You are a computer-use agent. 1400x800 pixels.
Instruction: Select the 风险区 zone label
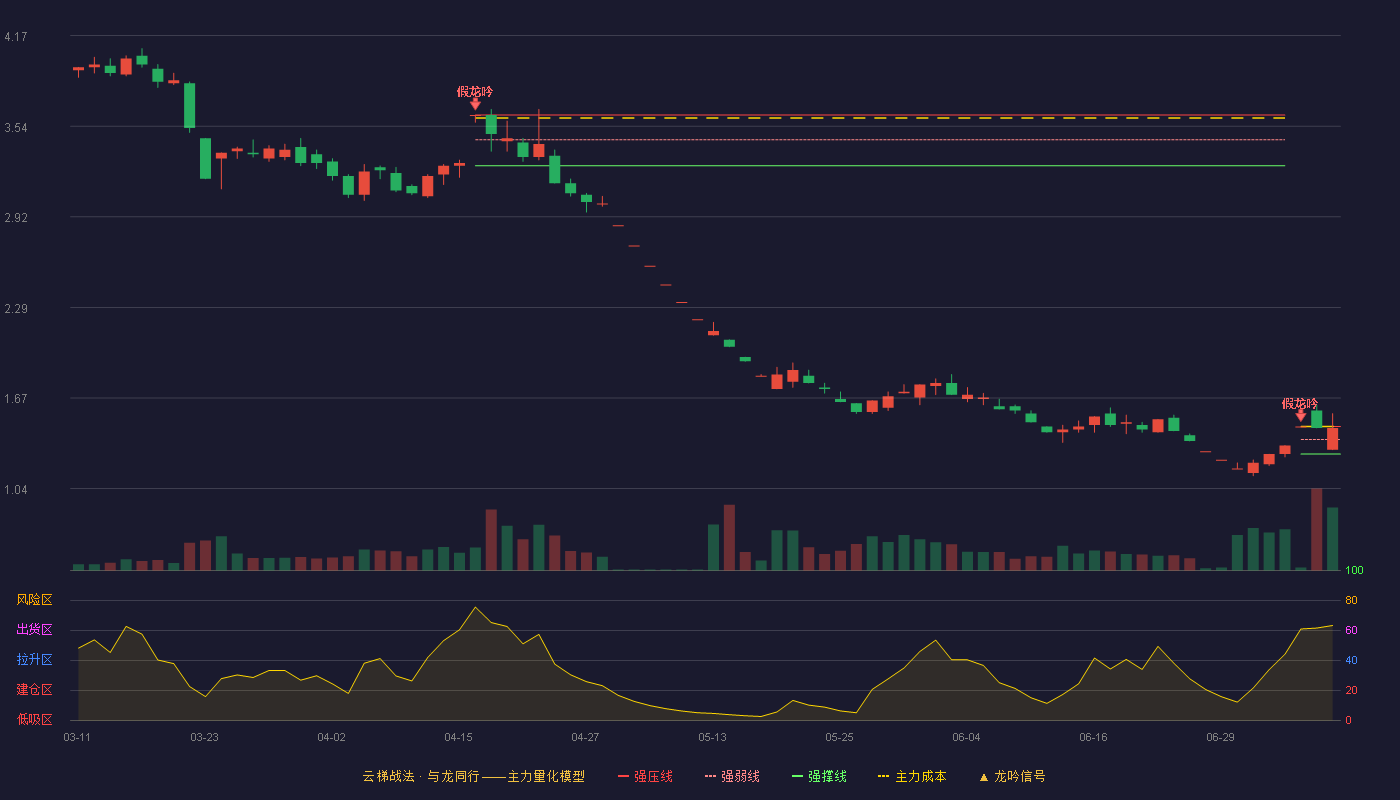click(x=34, y=600)
